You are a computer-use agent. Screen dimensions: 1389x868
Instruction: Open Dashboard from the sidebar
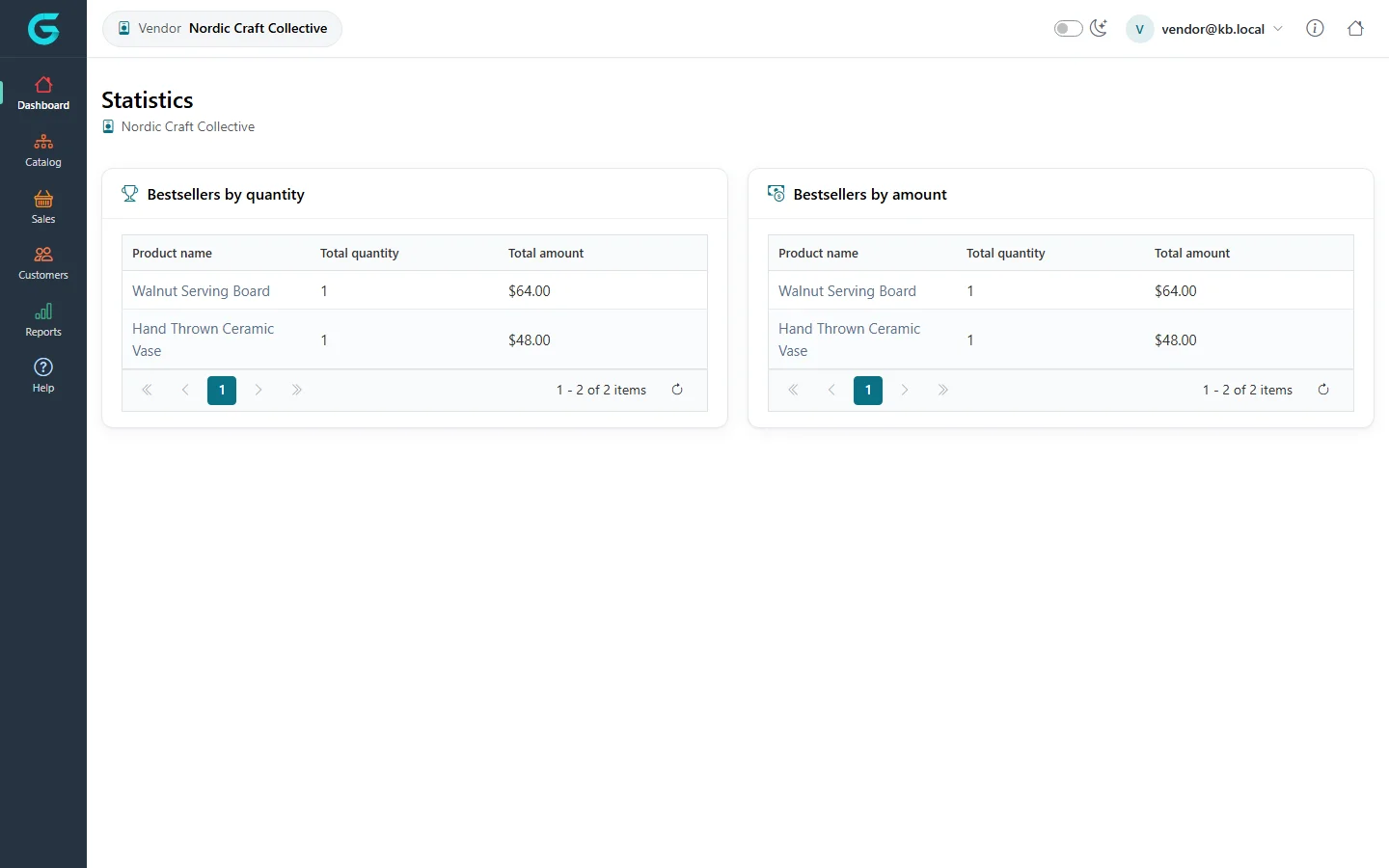point(43,94)
